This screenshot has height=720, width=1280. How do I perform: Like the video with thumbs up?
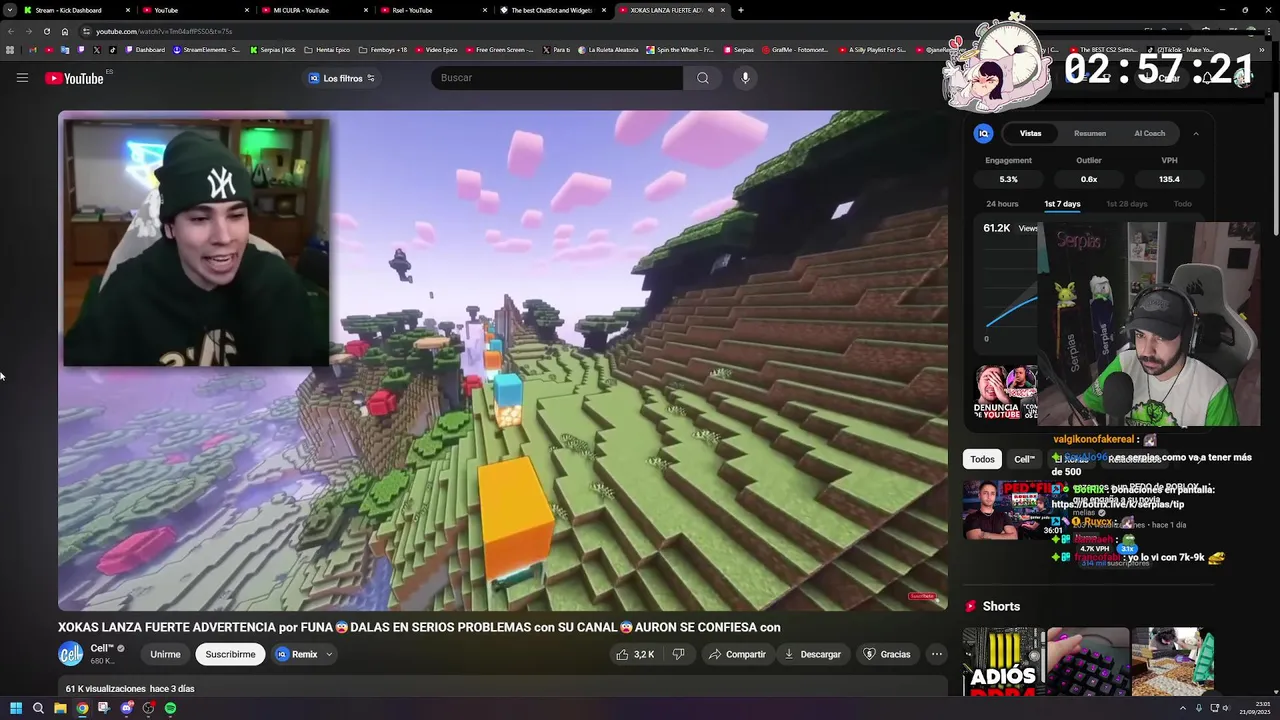[635, 654]
